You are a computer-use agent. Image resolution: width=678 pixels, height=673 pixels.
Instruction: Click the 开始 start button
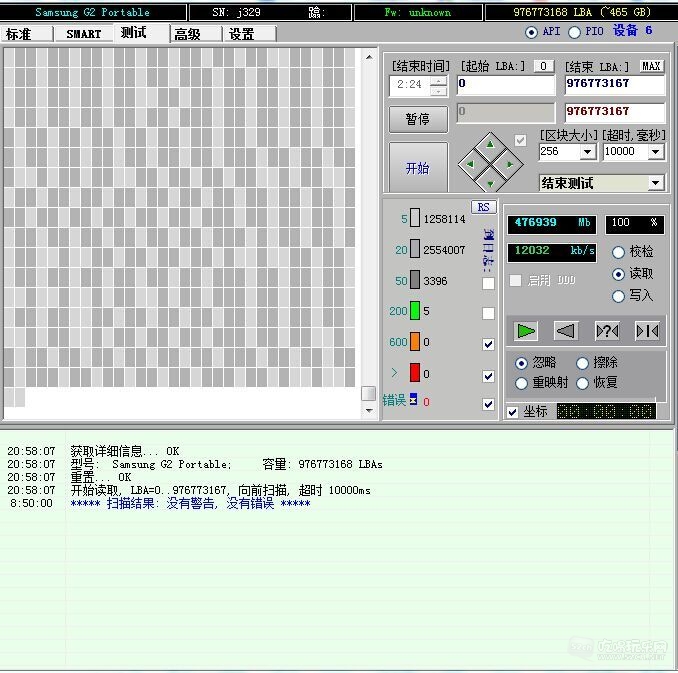[418, 168]
